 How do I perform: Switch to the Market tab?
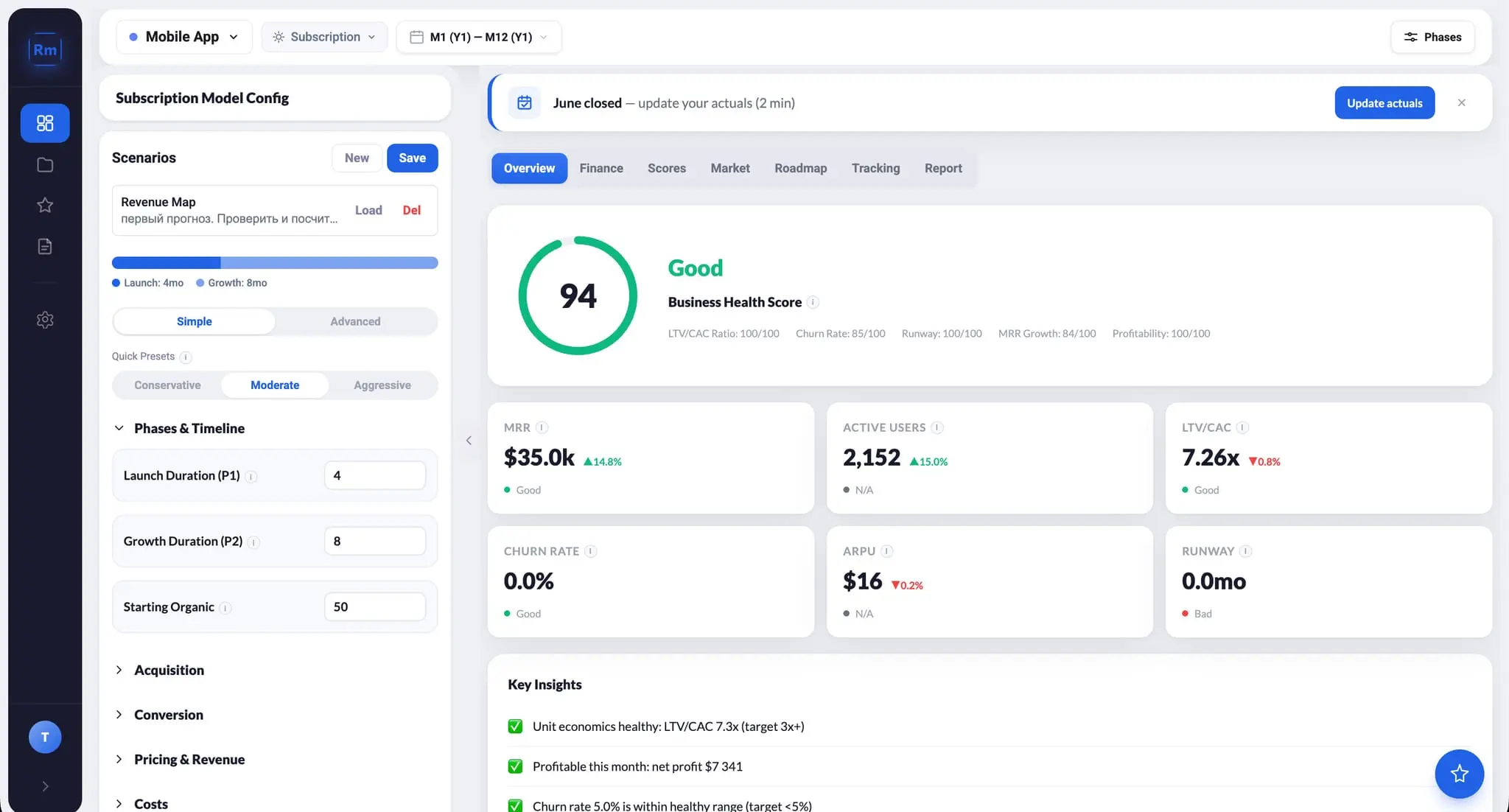coord(730,168)
